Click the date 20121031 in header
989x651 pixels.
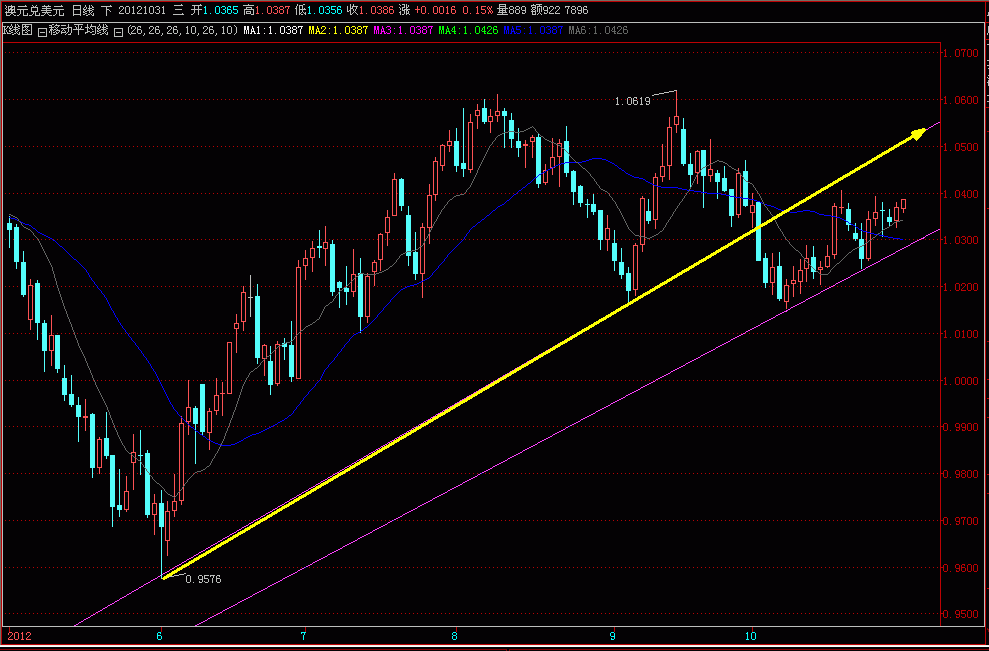pos(143,11)
